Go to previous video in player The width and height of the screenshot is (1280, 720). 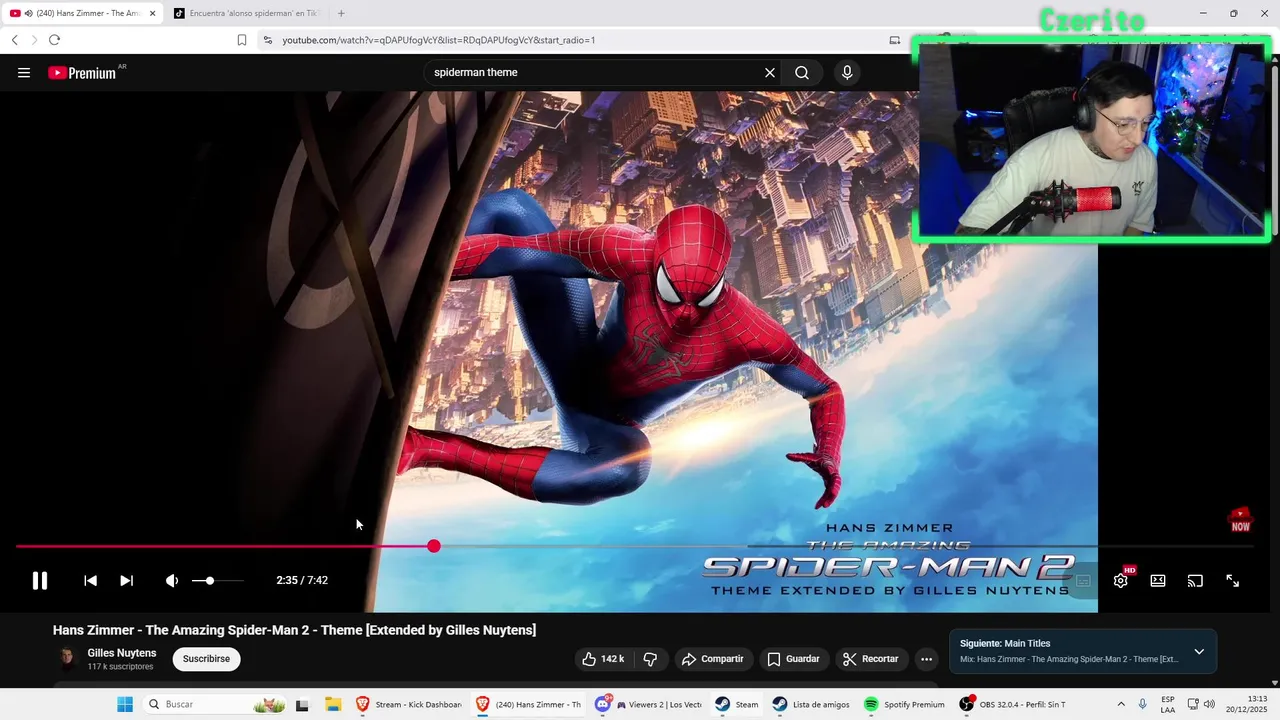click(x=90, y=581)
